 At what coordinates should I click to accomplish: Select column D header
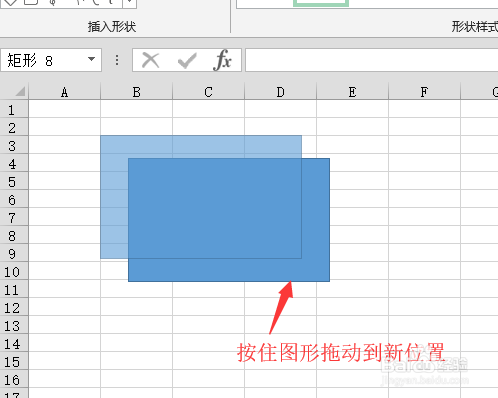(280, 92)
